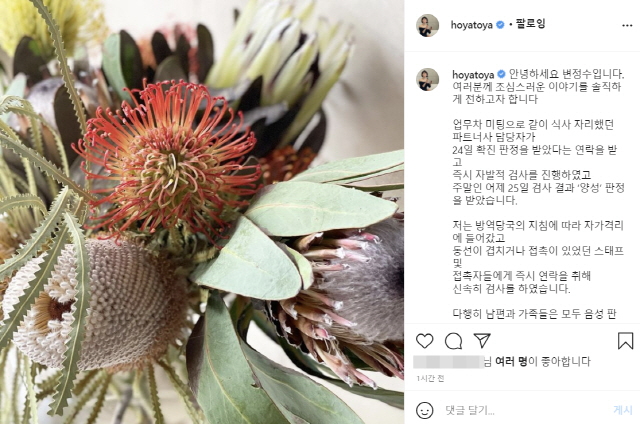Click the hoyatoya avatar beside the caption

[427, 79]
